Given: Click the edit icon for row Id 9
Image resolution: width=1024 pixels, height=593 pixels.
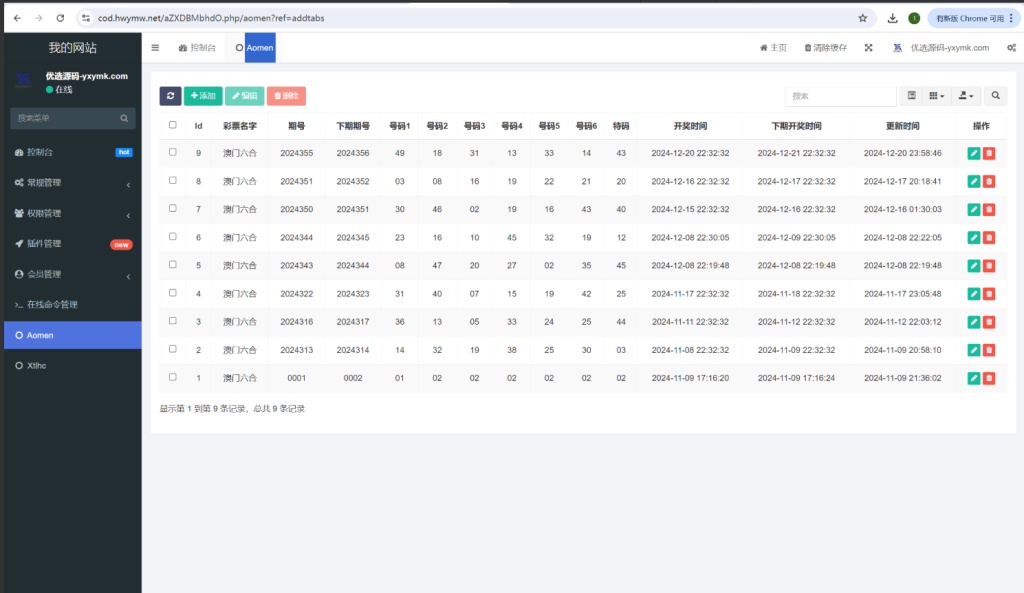Looking at the screenshot, I should click(x=973, y=153).
